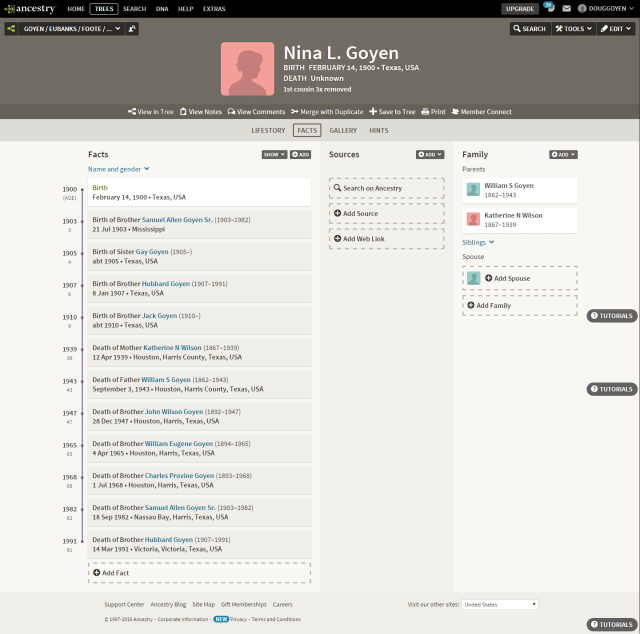Go to the Home menu
Screen dimensions: 640x634
click(76, 9)
